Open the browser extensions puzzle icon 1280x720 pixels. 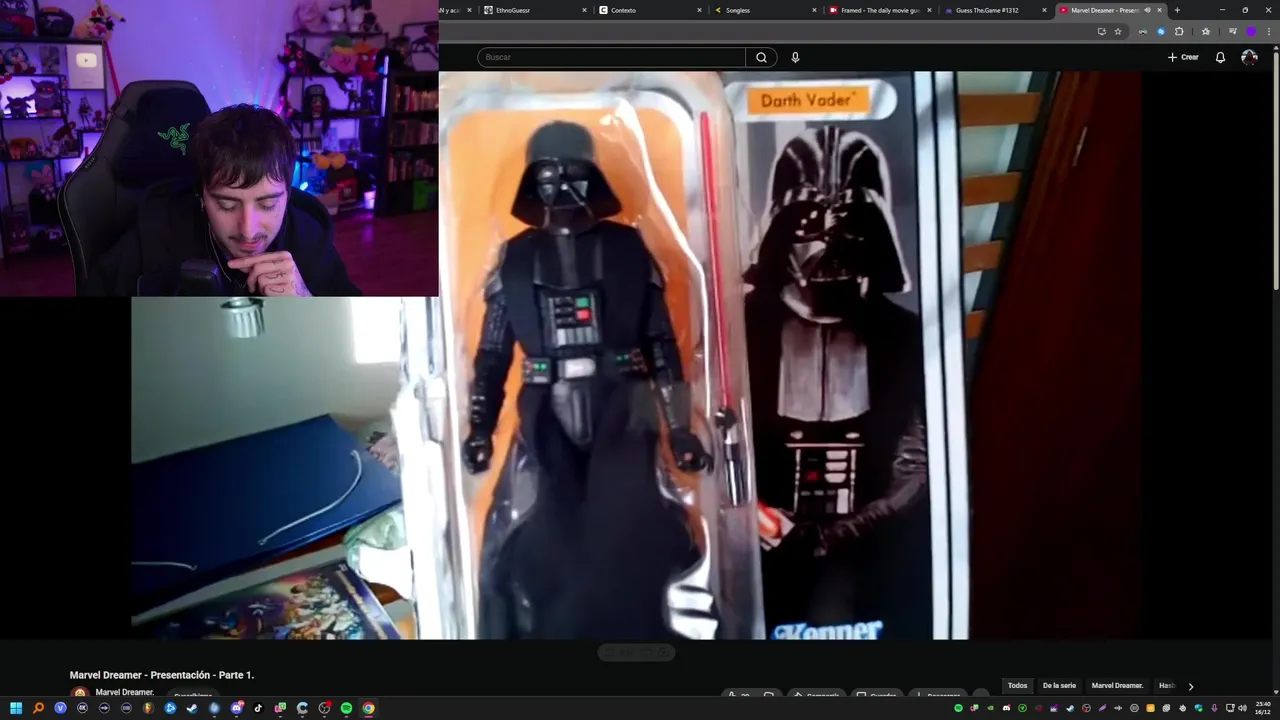click(x=1179, y=31)
